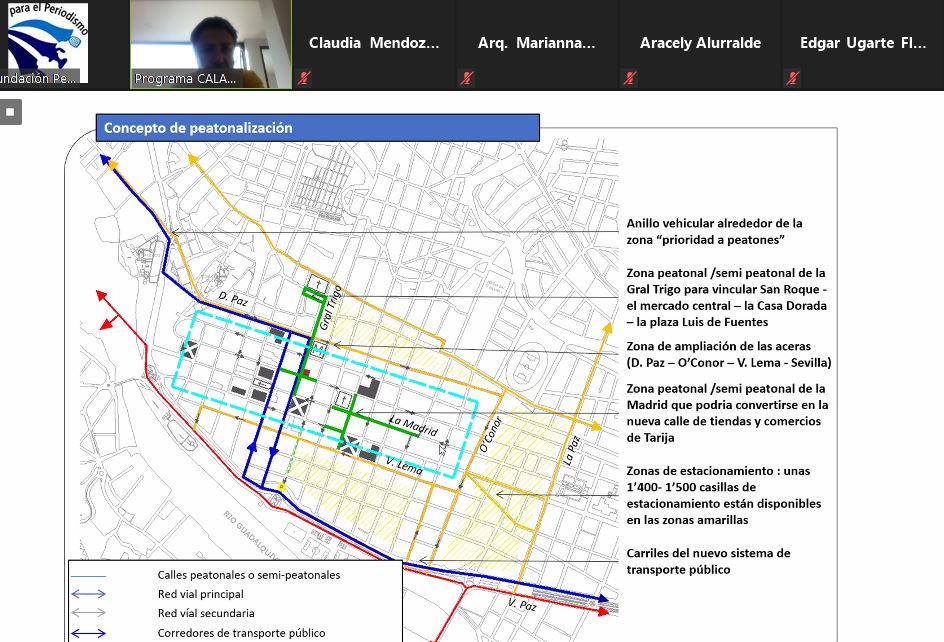This screenshot has width=944, height=642.
Task: Select the Programa CALA video thumbnail
Action: pos(211,44)
